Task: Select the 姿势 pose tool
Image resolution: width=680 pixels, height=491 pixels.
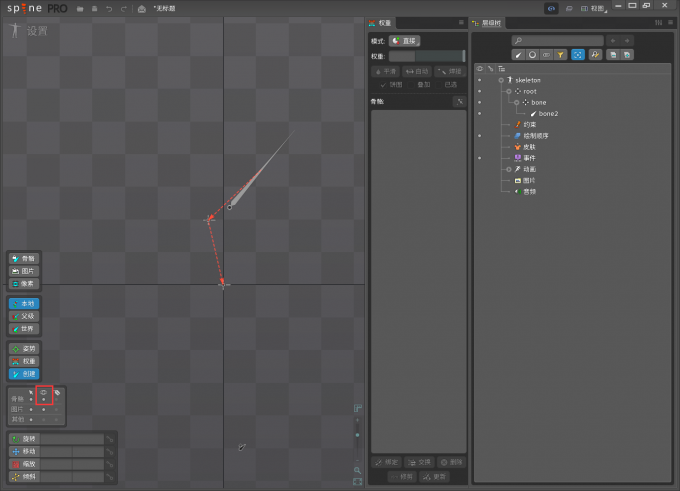Action: 24,349
